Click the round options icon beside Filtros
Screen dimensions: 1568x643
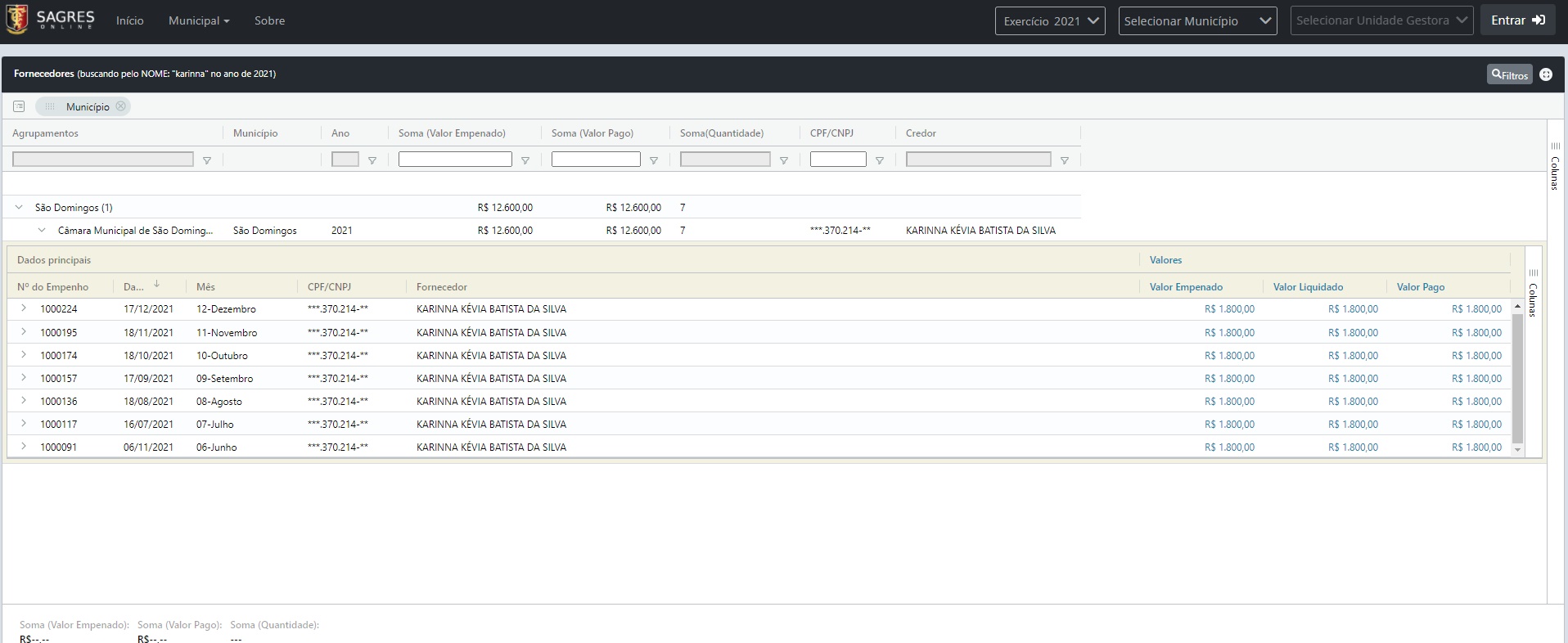[x=1546, y=74]
